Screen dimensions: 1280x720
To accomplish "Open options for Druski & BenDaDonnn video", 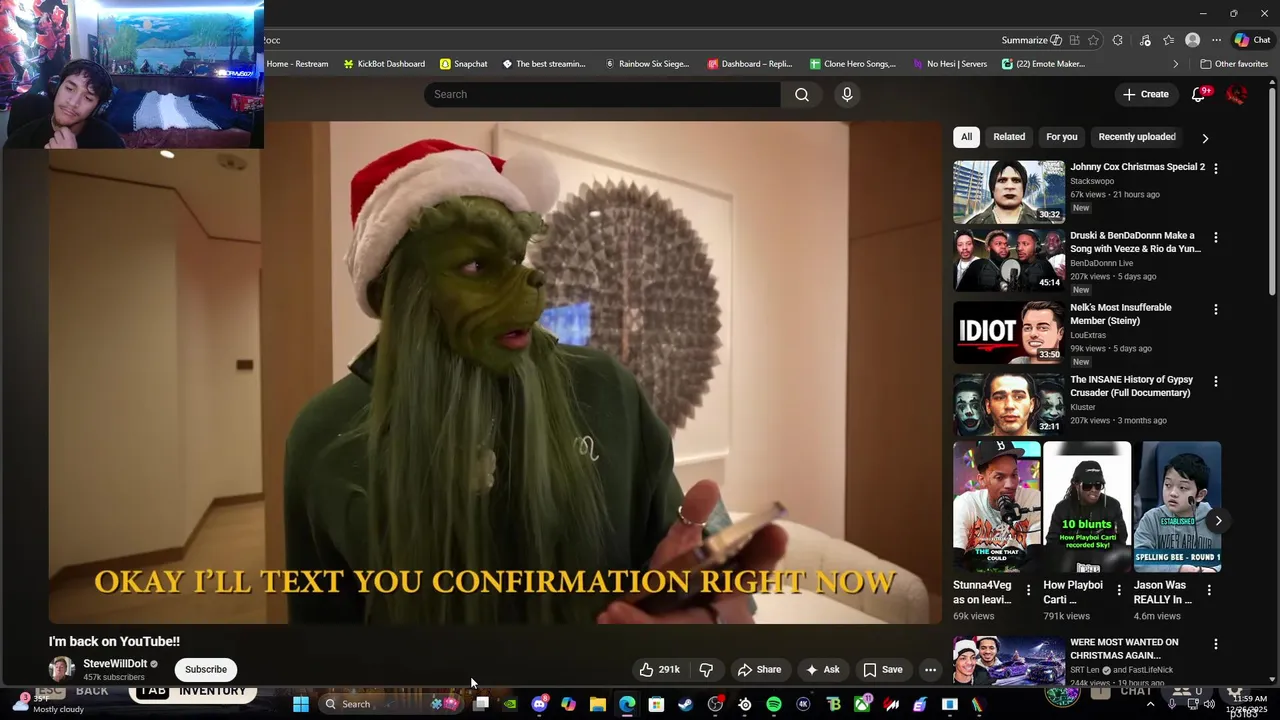I will [x=1216, y=237].
